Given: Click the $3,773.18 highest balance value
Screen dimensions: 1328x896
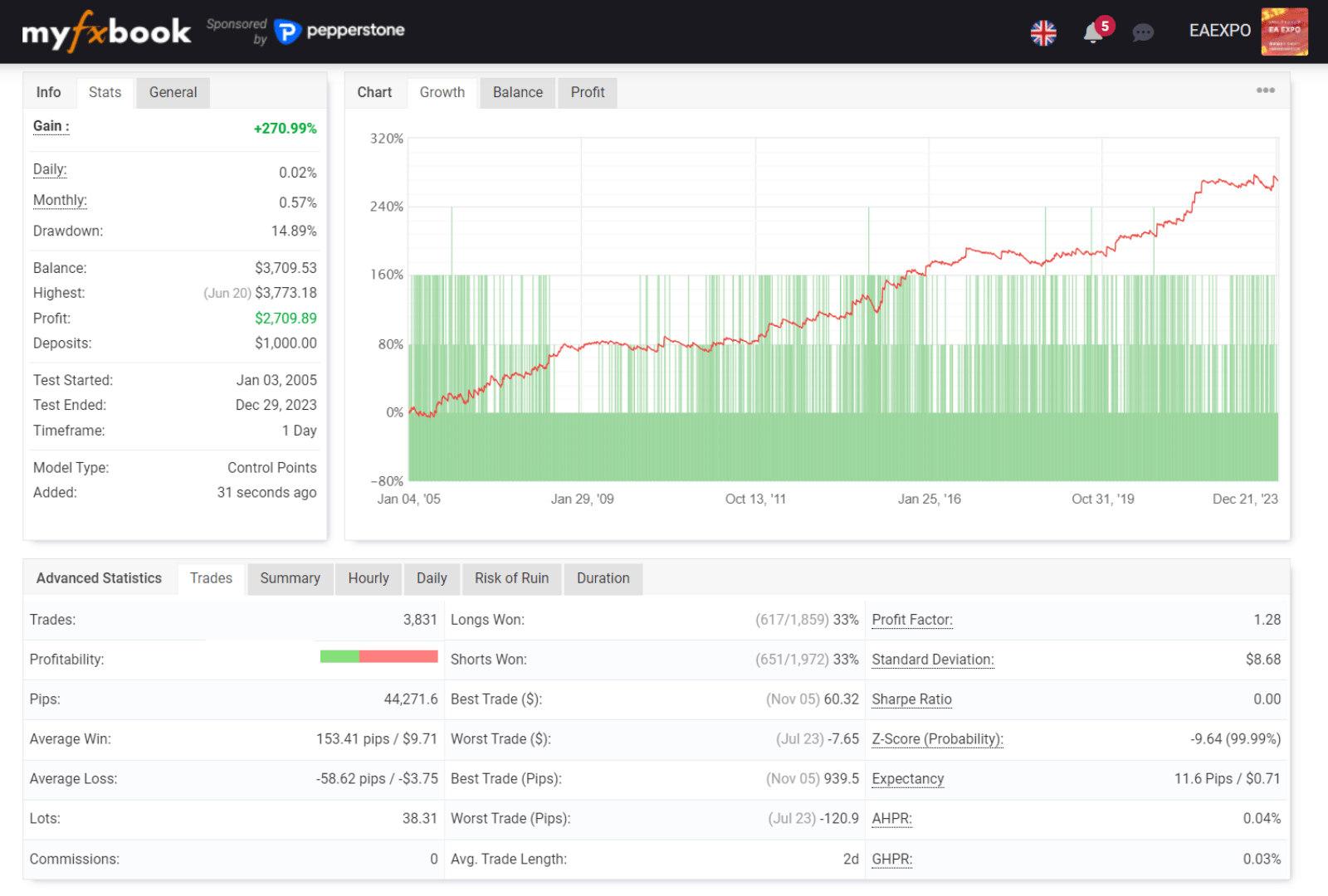Looking at the screenshot, I should pyautogui.click(x=286, y=293).
